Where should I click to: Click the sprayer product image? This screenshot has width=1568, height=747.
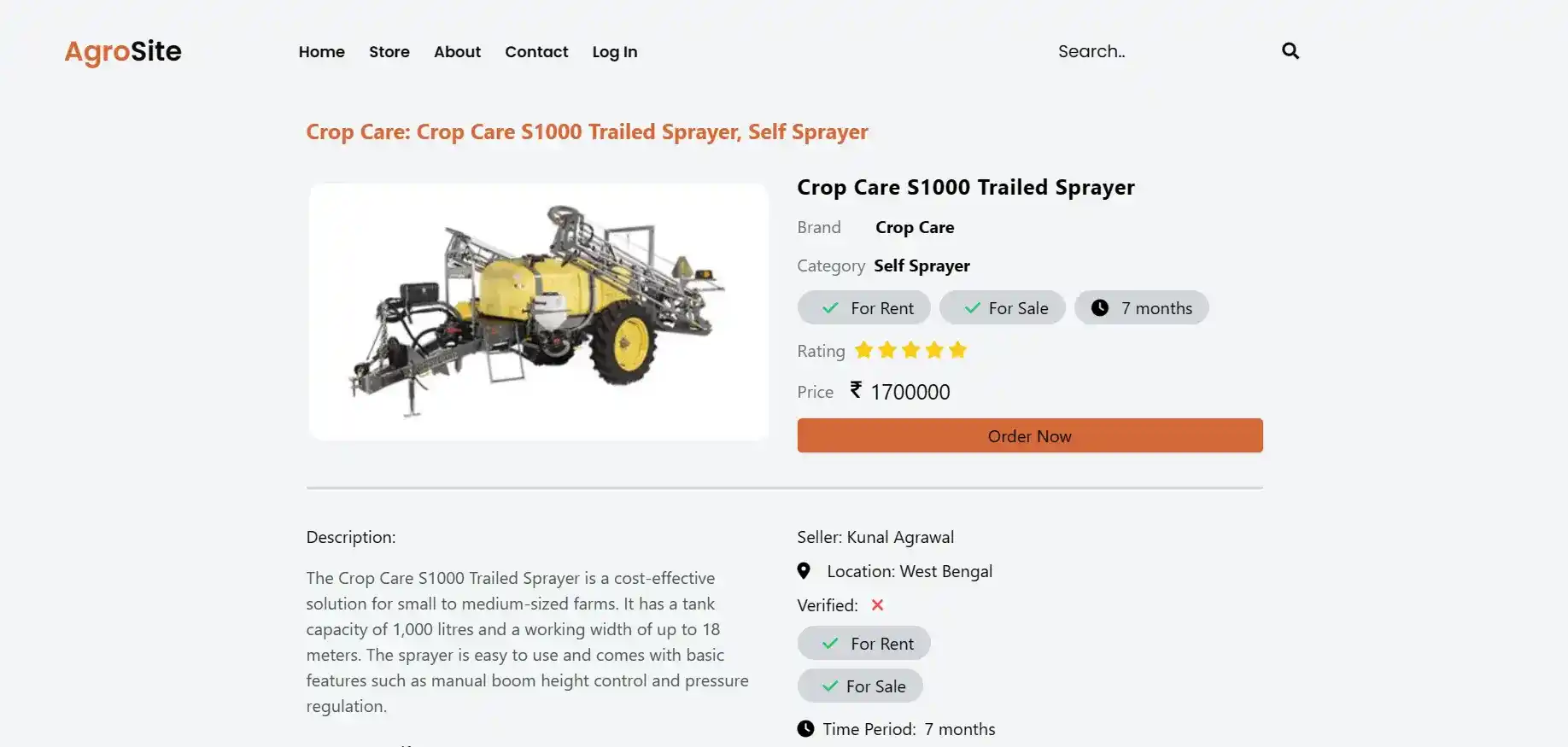[538, 312]
